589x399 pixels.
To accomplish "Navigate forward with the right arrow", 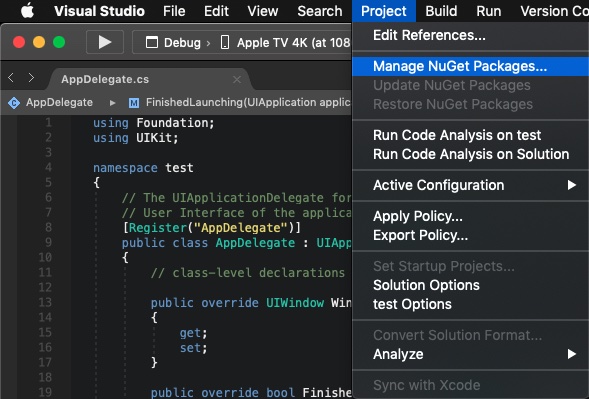I will click(31, 78).
